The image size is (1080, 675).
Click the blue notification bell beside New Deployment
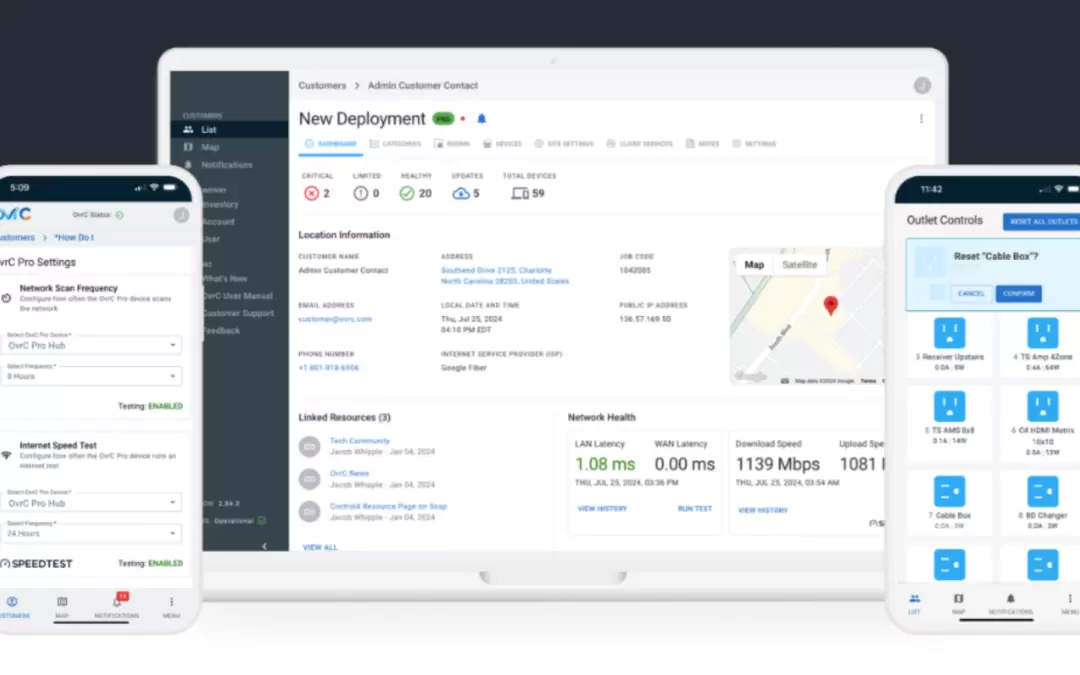[481, 119]
